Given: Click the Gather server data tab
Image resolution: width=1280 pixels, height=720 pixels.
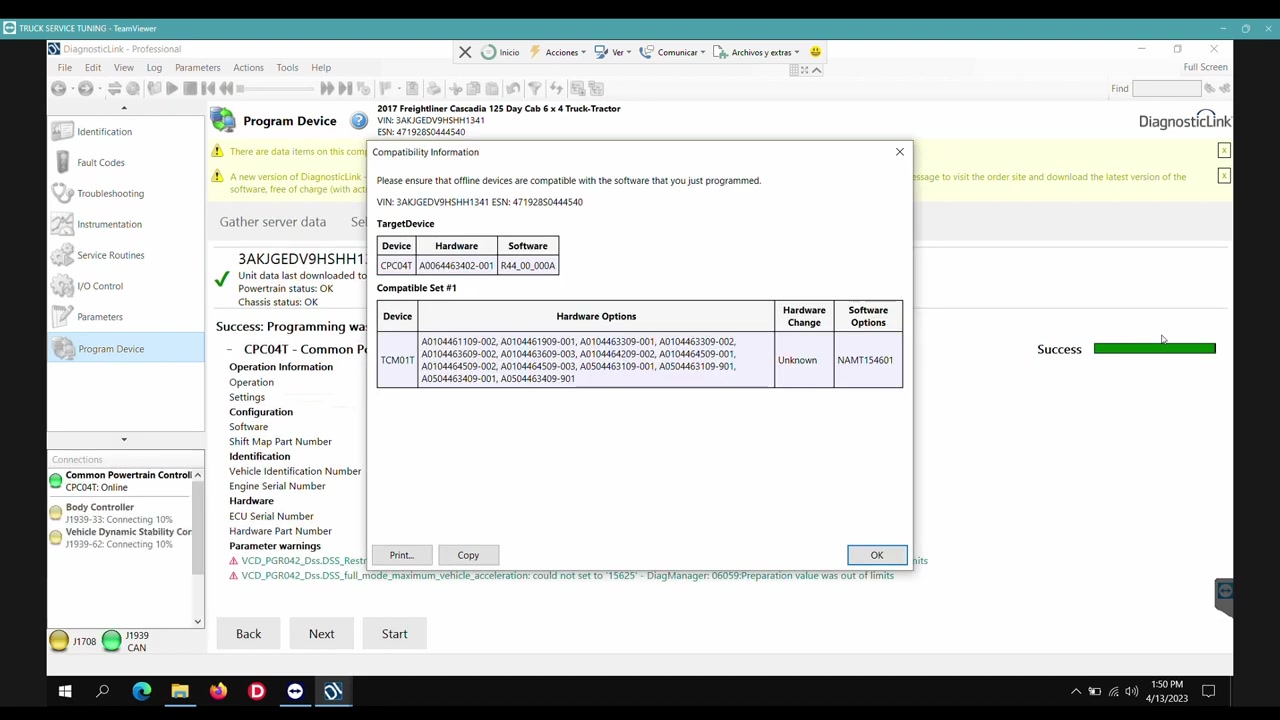Looking at the screenshot, I should tap(273, 222).
